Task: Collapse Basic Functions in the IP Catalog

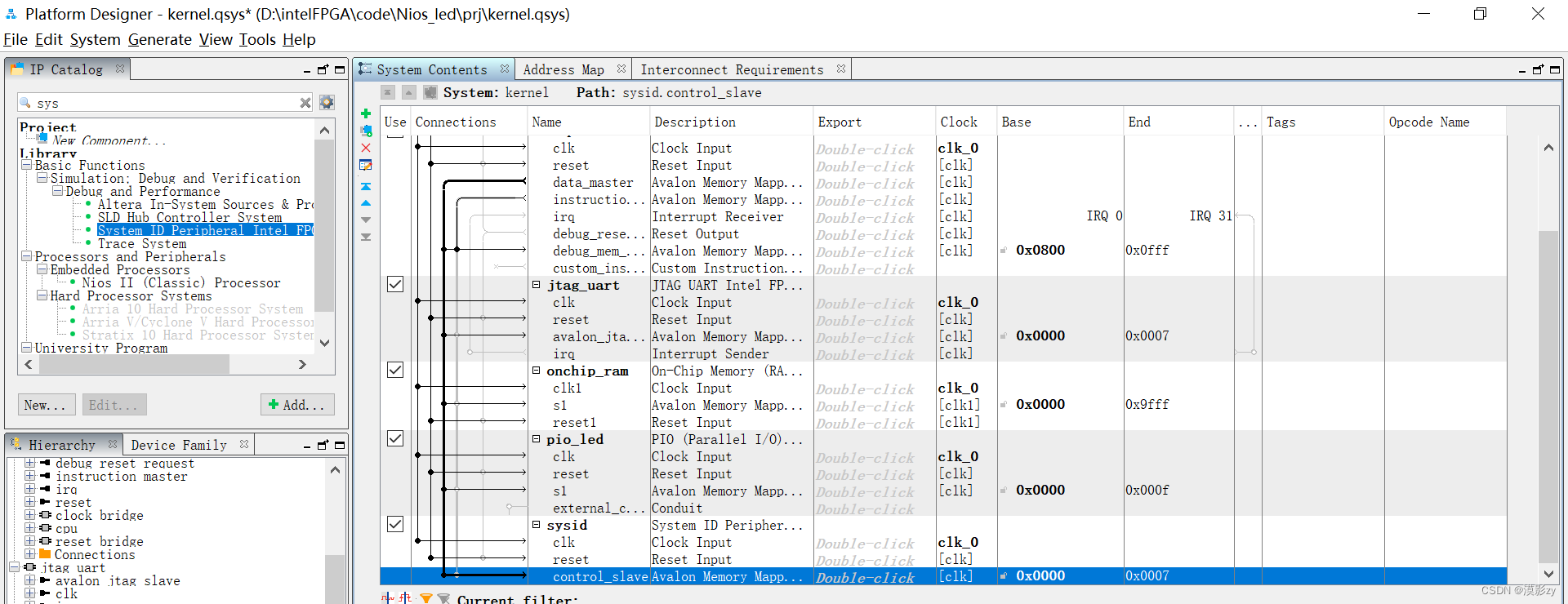Action: pos(26,165)
